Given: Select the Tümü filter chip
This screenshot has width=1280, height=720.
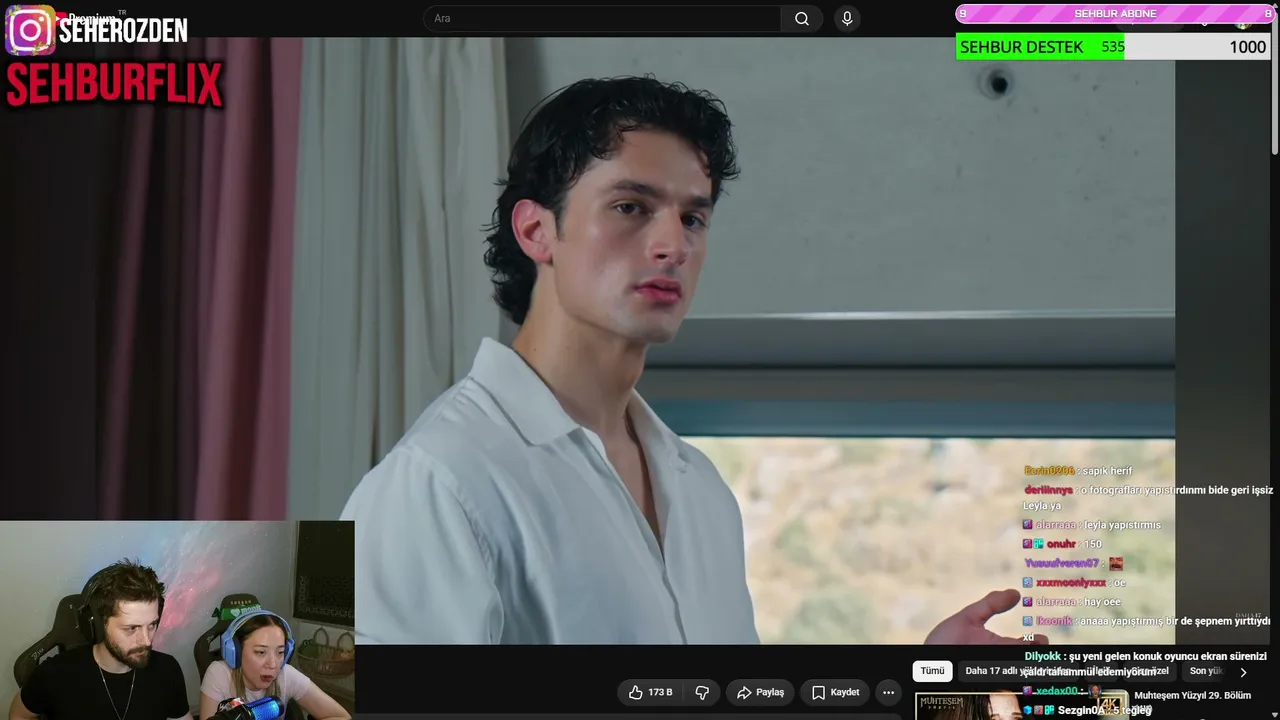Looking at the screenshot, I should click(932, 671).
